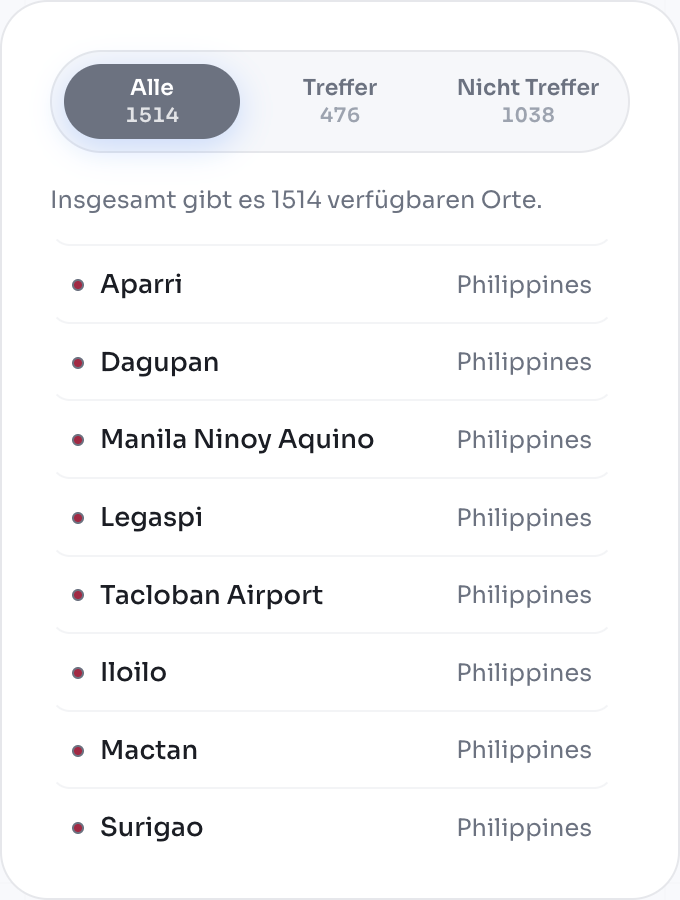
Task: Click the Iloilo location name
Action: click(133, 673)
